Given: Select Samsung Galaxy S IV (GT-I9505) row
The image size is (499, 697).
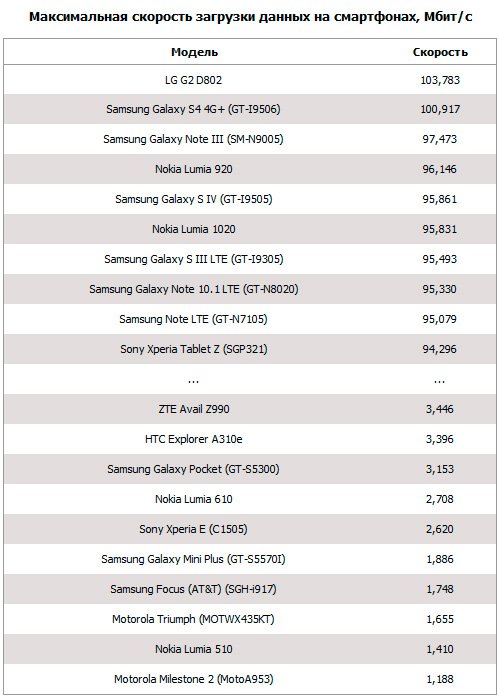Looking at the screenshot, I should [250, 199].
